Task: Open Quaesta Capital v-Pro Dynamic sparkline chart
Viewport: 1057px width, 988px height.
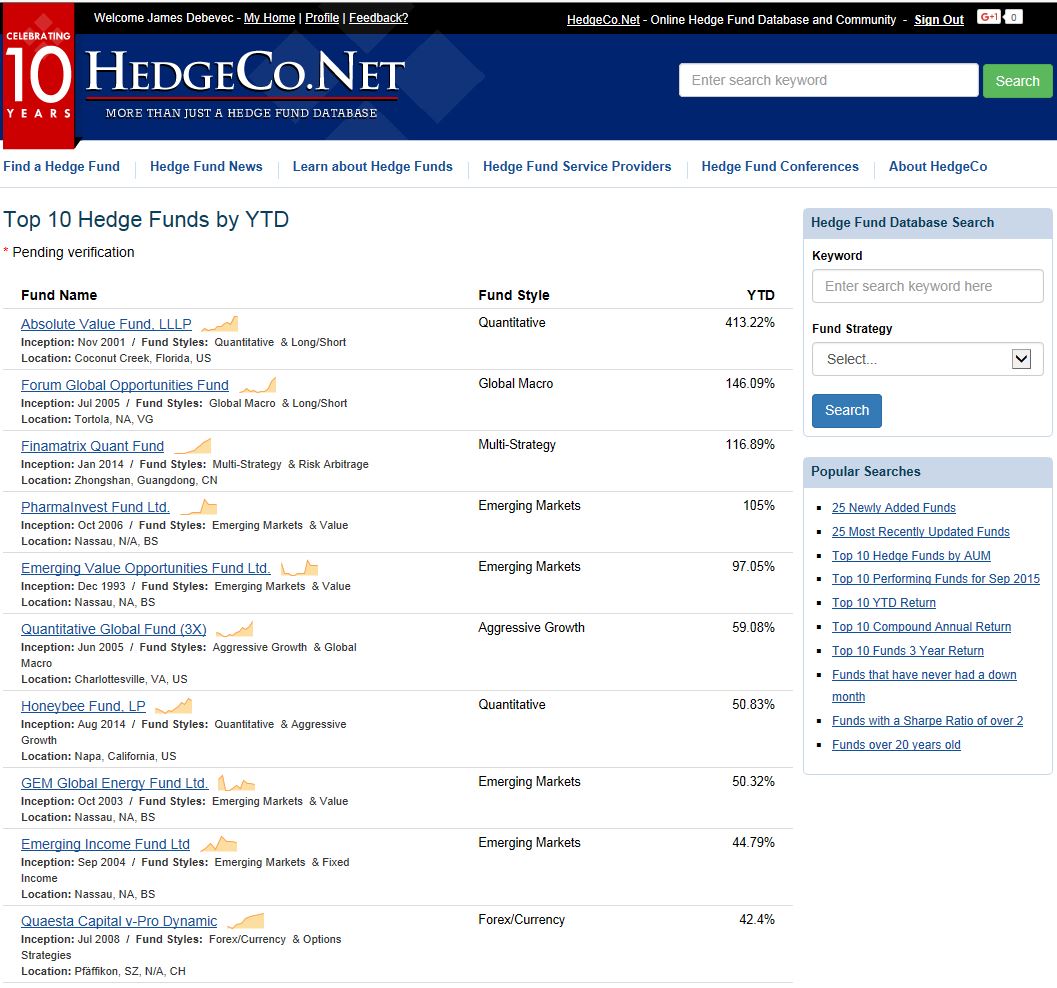Action: pos(245,921)
